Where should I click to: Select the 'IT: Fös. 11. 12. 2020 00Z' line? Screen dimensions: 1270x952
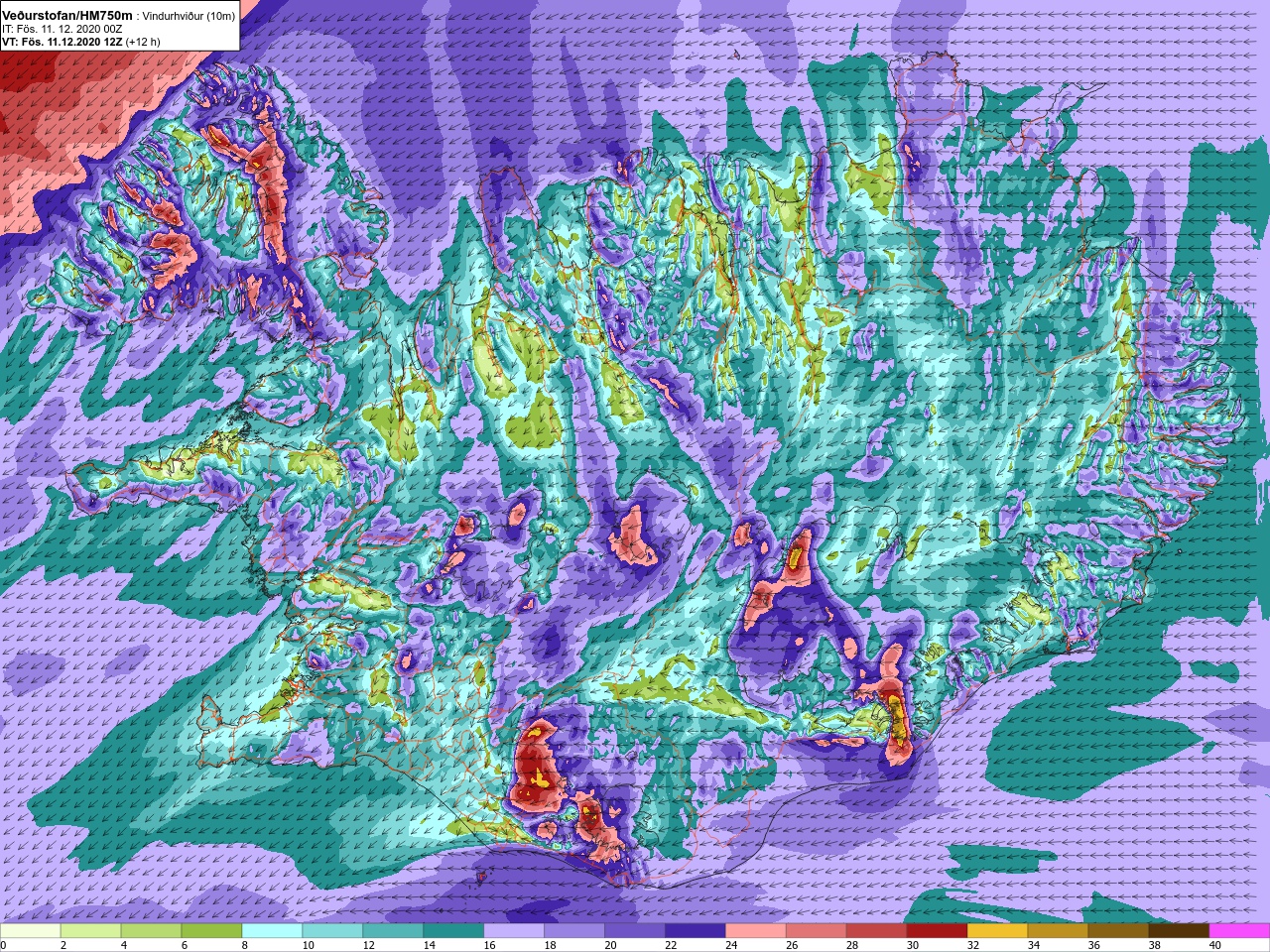(63, 30)
